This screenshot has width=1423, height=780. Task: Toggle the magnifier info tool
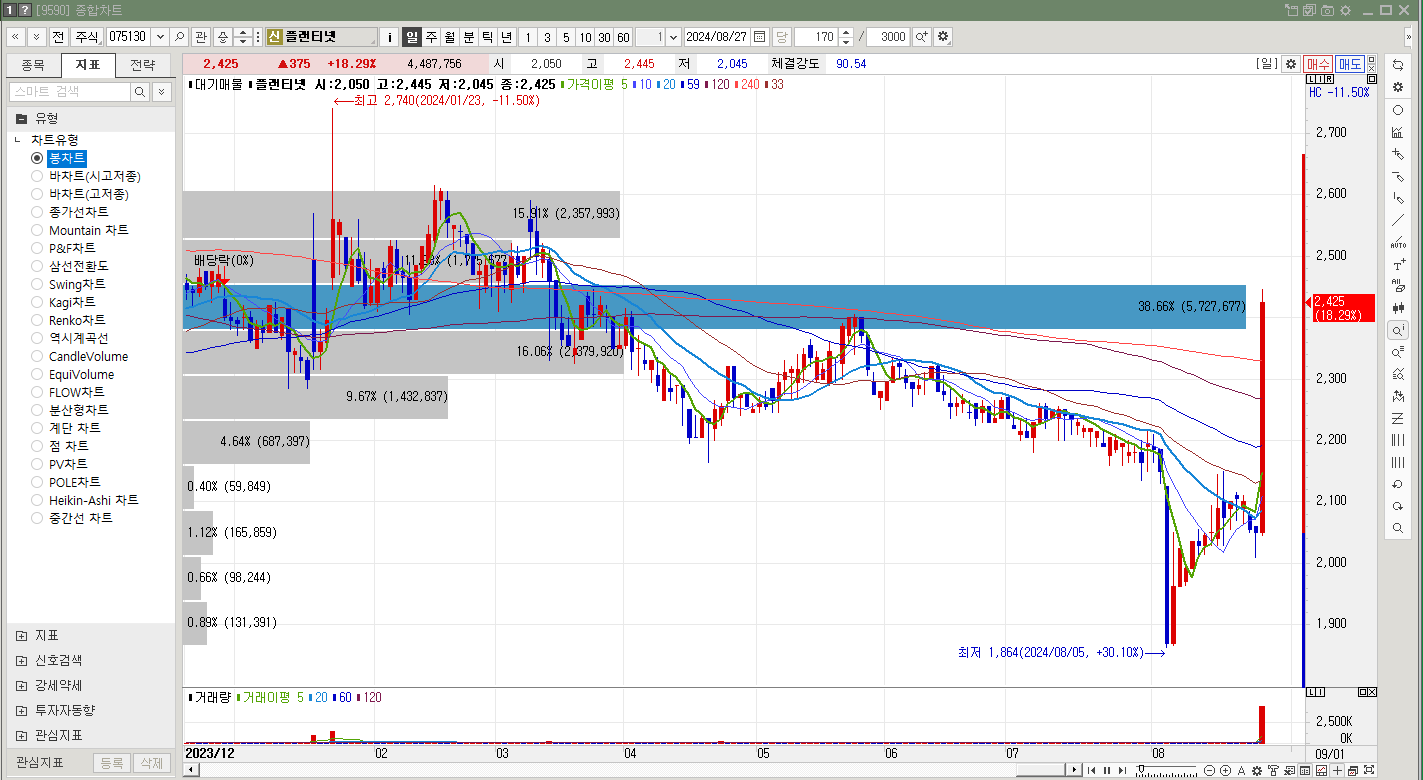pyautogui.click(x=1398, y=330)
